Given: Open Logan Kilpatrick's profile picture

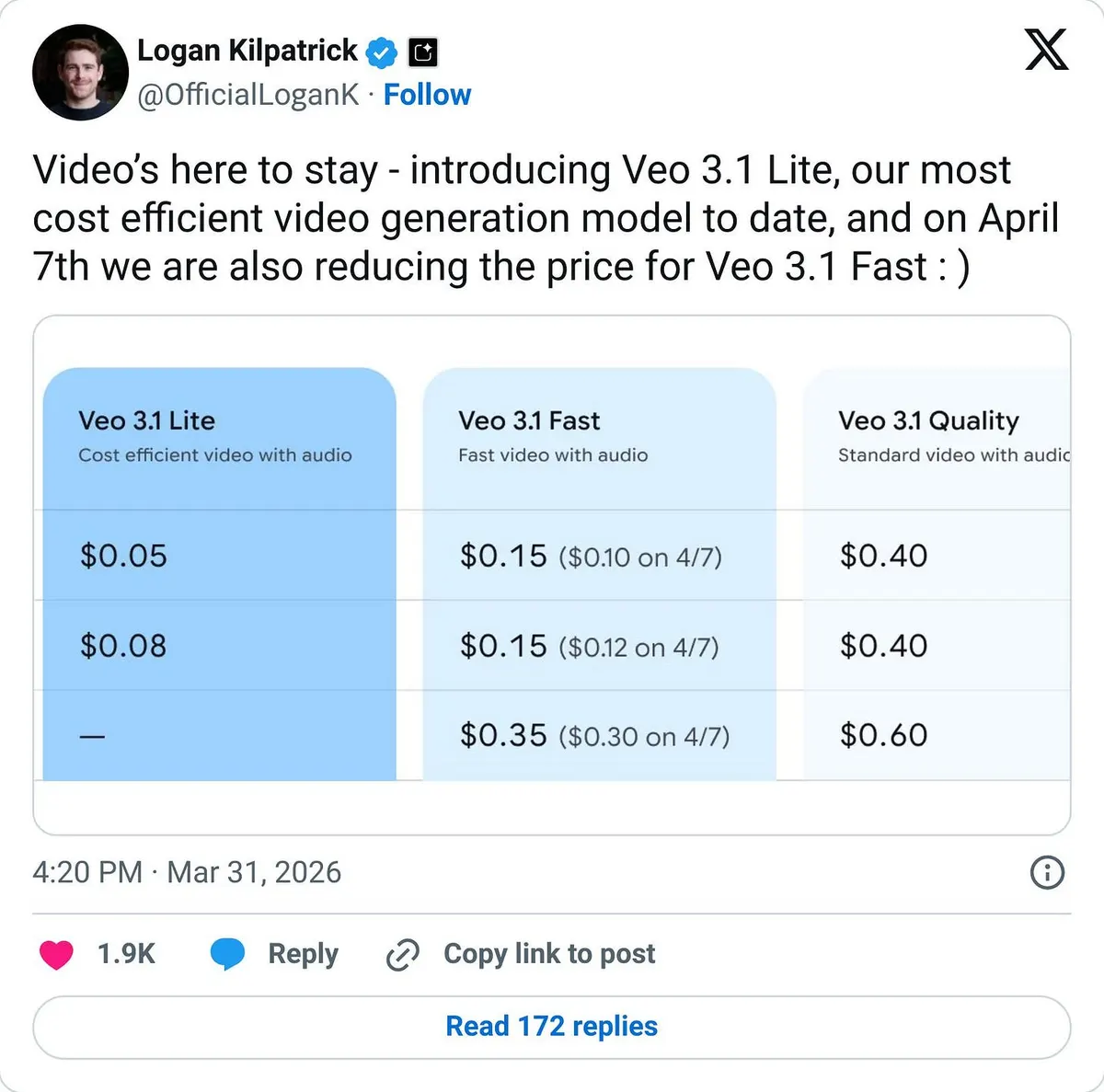Looking at the screenshot, I should tap(80, 72).
